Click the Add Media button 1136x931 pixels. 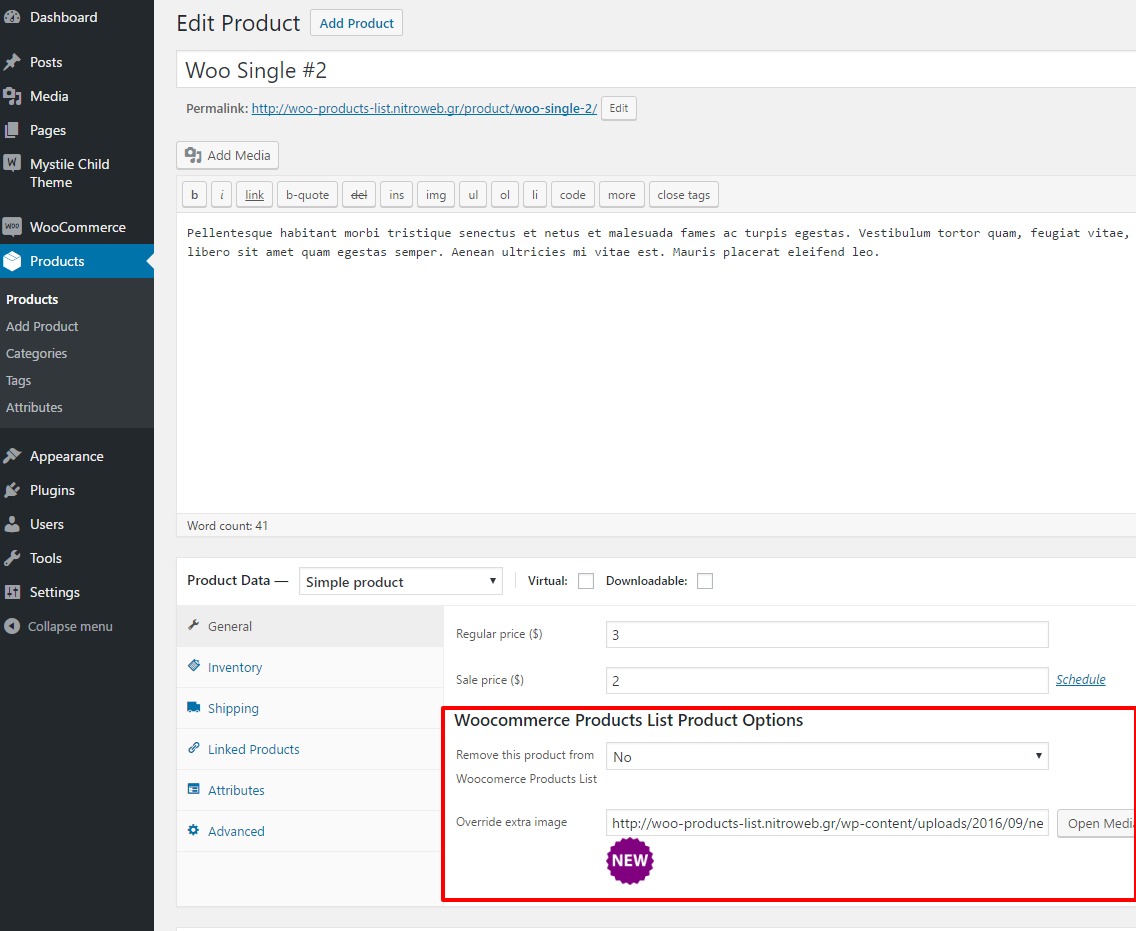[x=227, y=155]
